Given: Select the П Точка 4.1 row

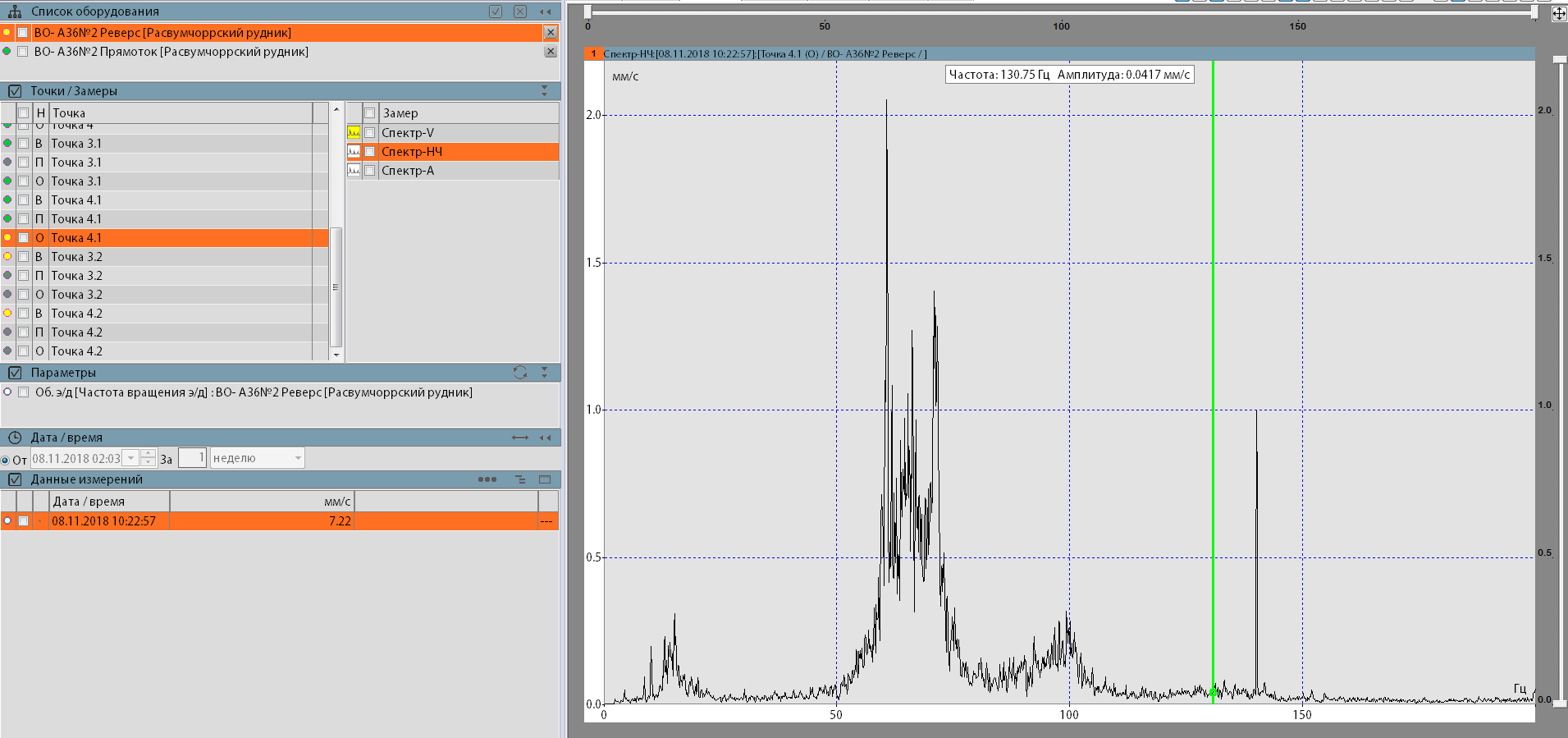Looking at the screenshot, I should (x=164, y=219).
